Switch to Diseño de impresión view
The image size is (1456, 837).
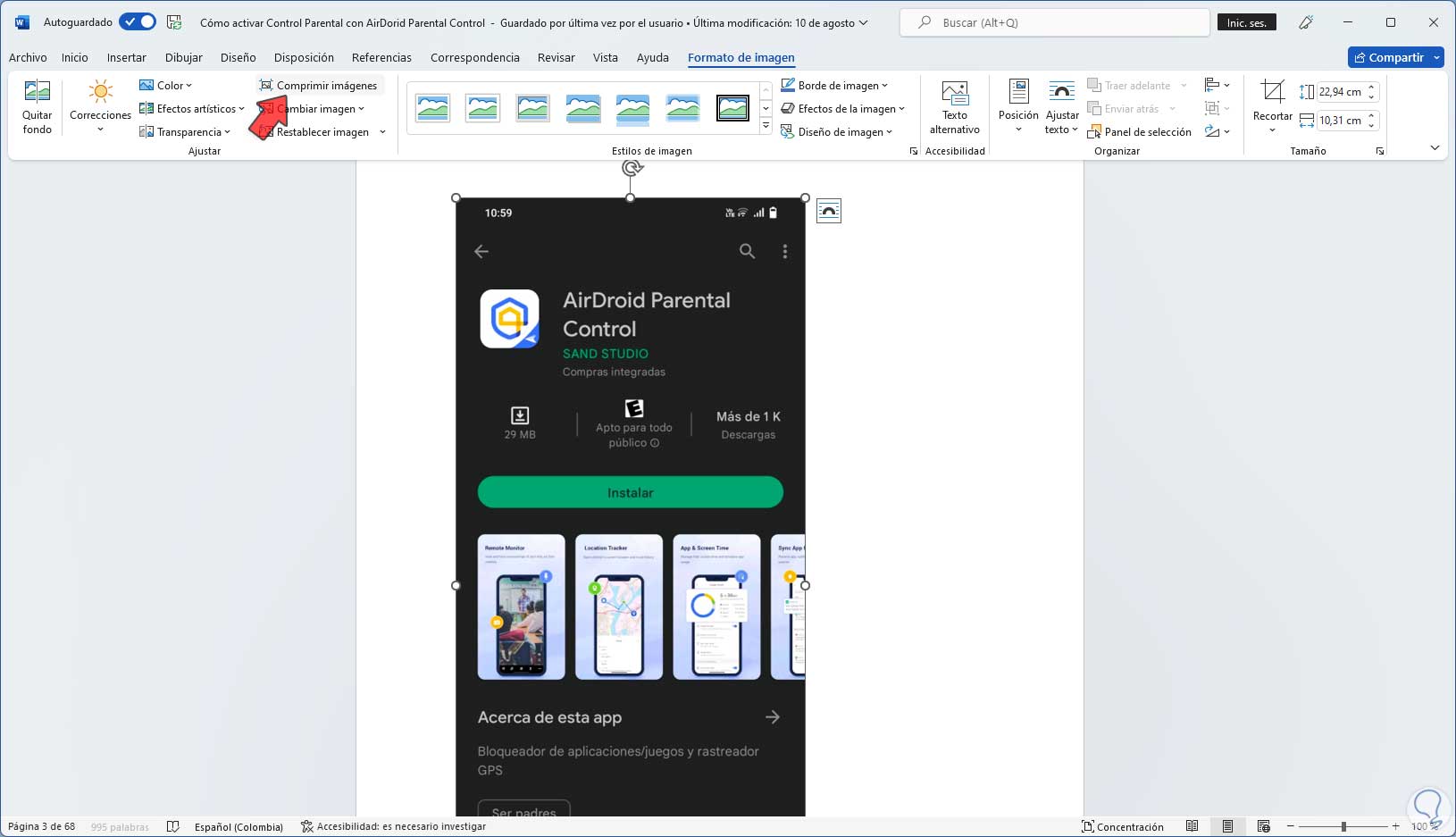click(x=1228, y=826)
